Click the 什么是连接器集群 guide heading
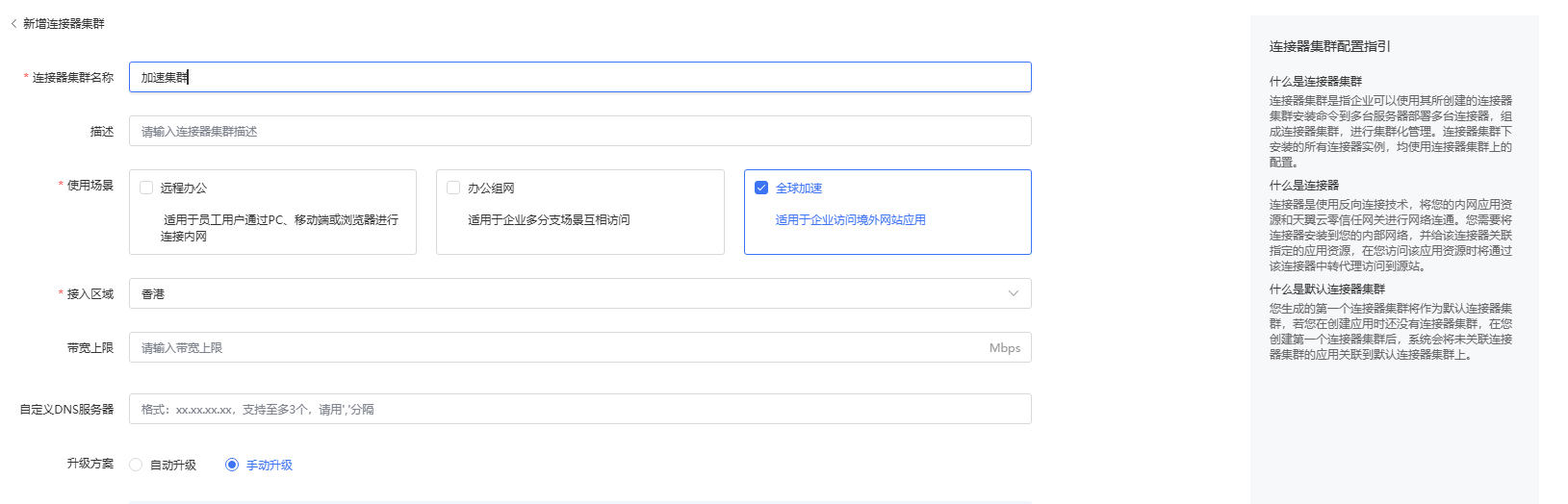 [x=1315, y=82]
